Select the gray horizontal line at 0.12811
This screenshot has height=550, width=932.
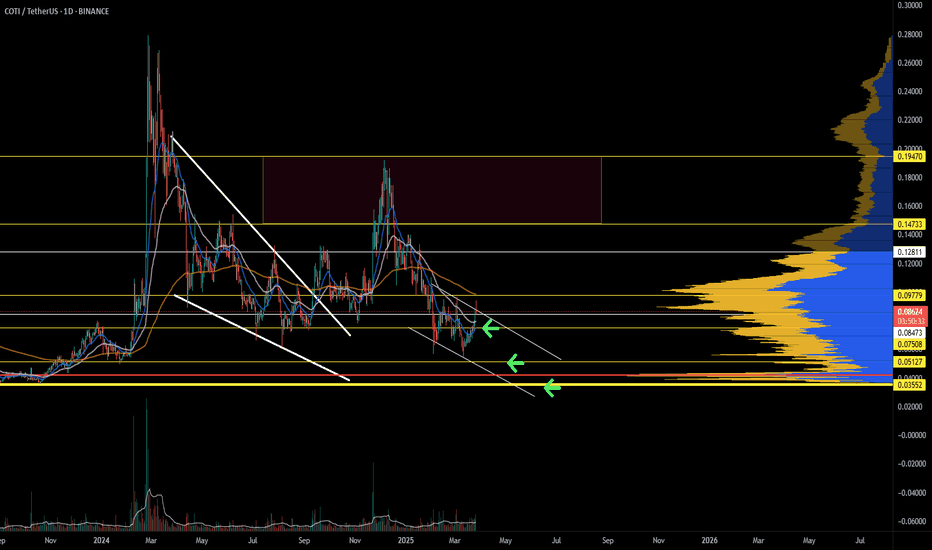[446, 252]
